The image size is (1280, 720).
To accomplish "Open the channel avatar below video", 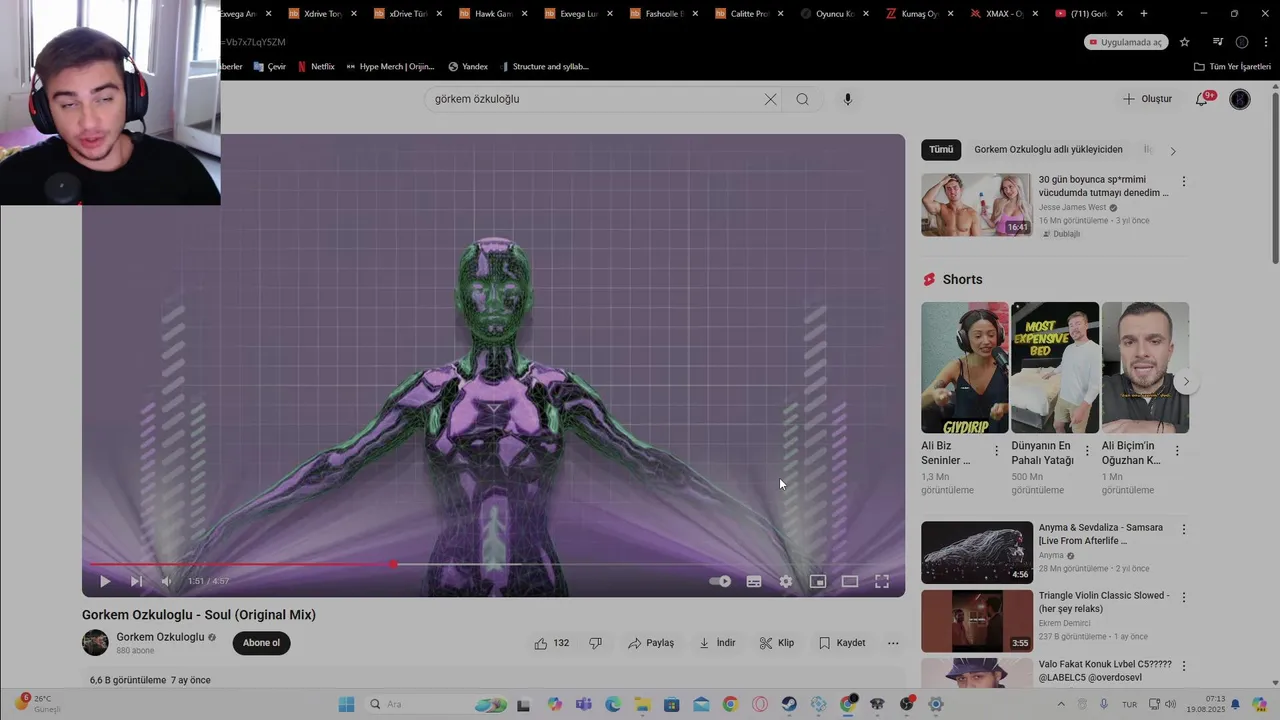I will point(95,643).
